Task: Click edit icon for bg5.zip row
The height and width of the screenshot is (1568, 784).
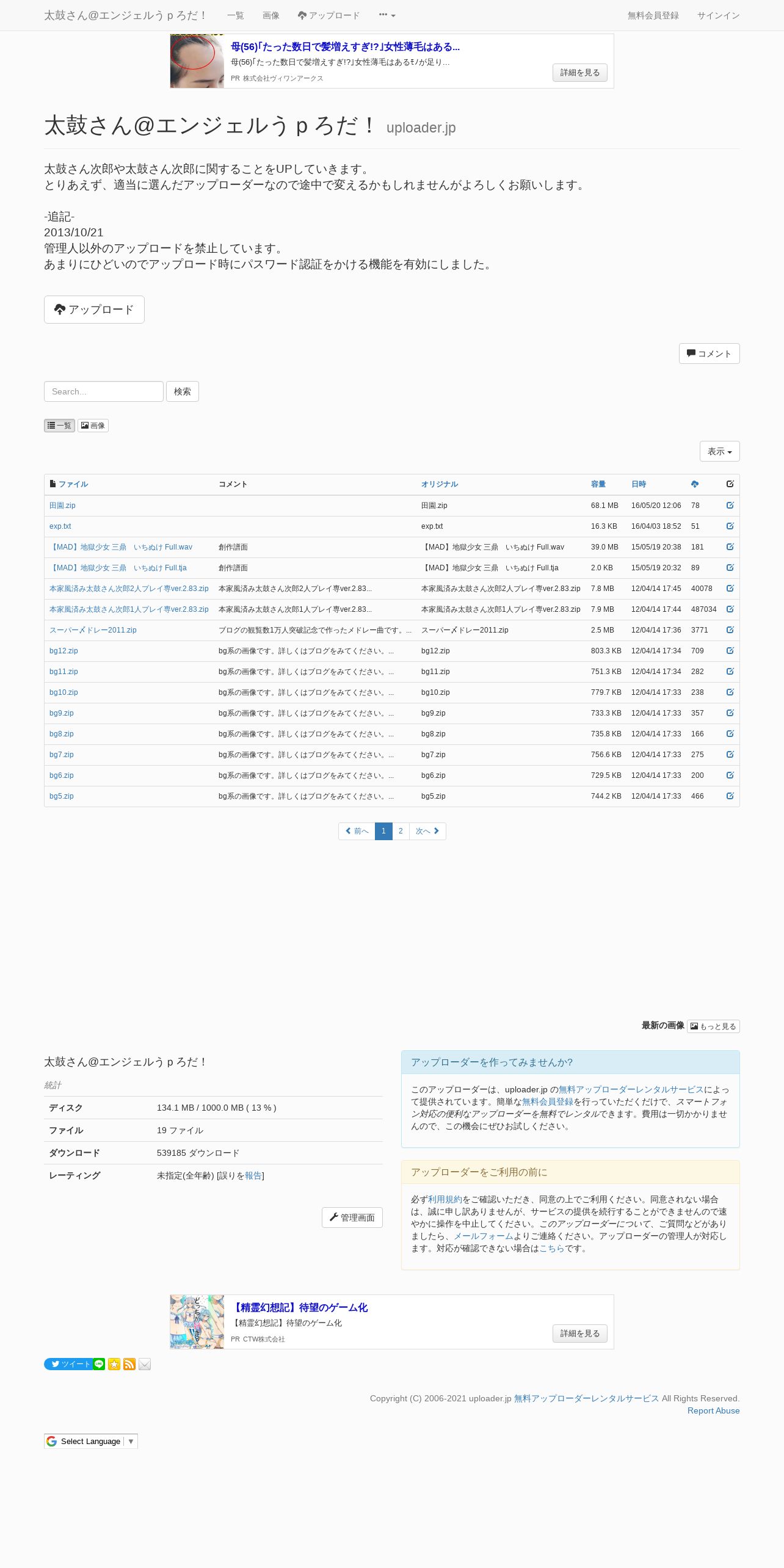Action: (730, 796)
